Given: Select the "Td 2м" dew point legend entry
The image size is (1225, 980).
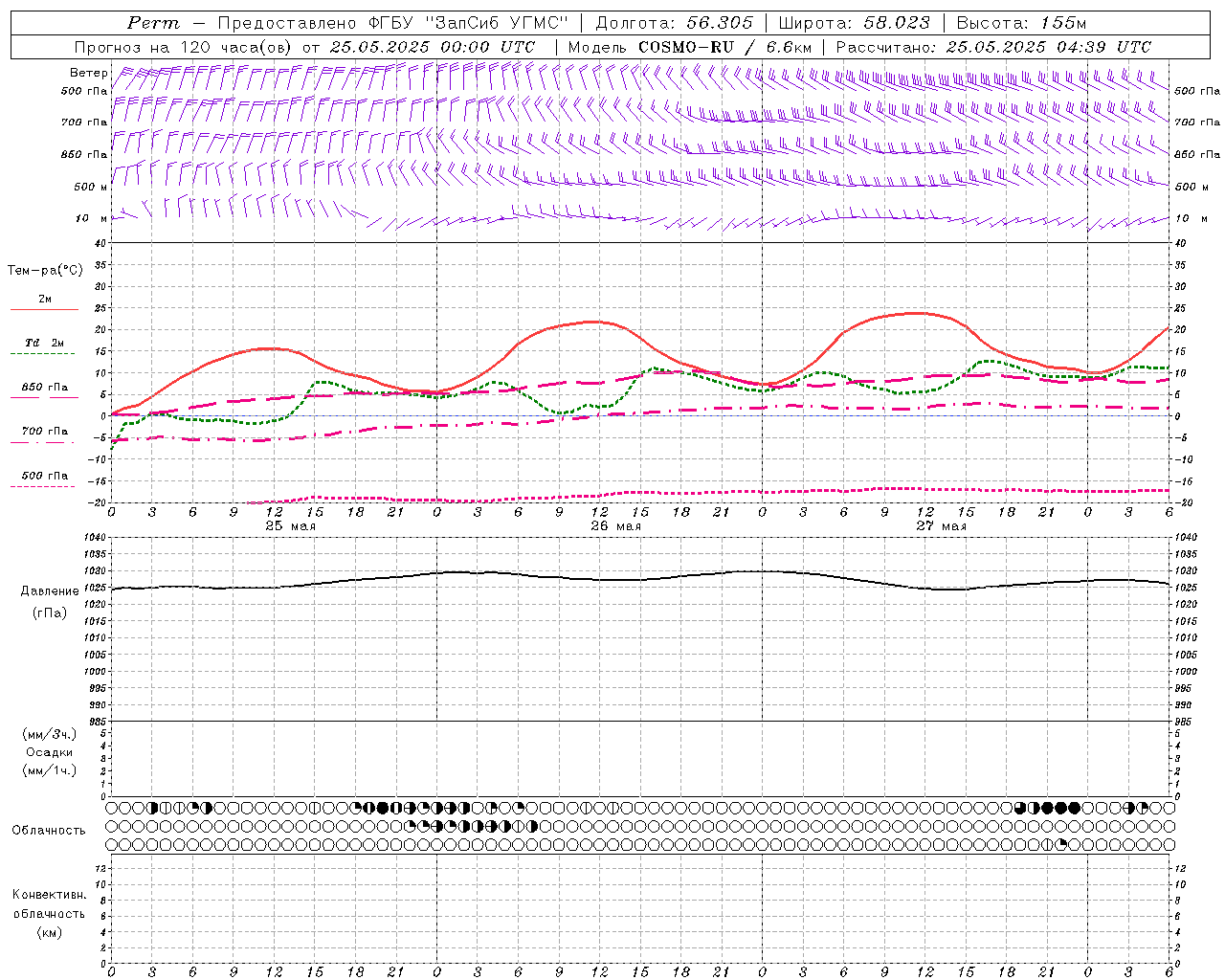Looking at the screenshot, I should (x=44, y=343).
